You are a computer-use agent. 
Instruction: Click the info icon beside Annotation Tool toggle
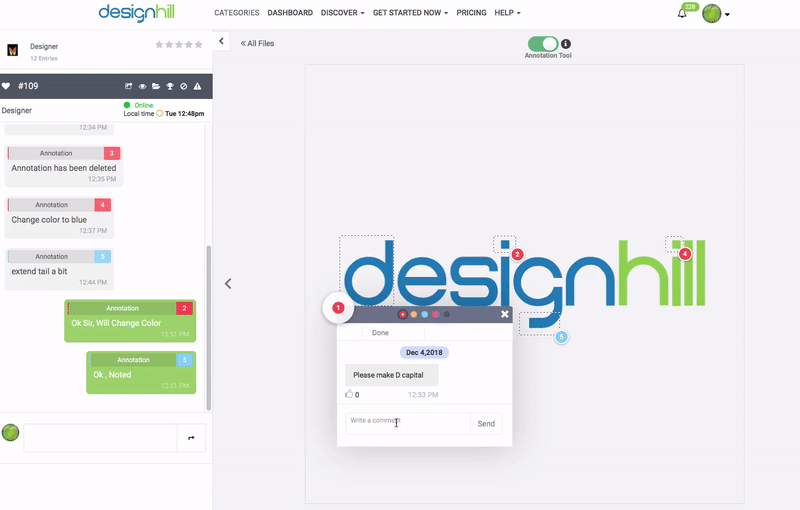point(566,44)
